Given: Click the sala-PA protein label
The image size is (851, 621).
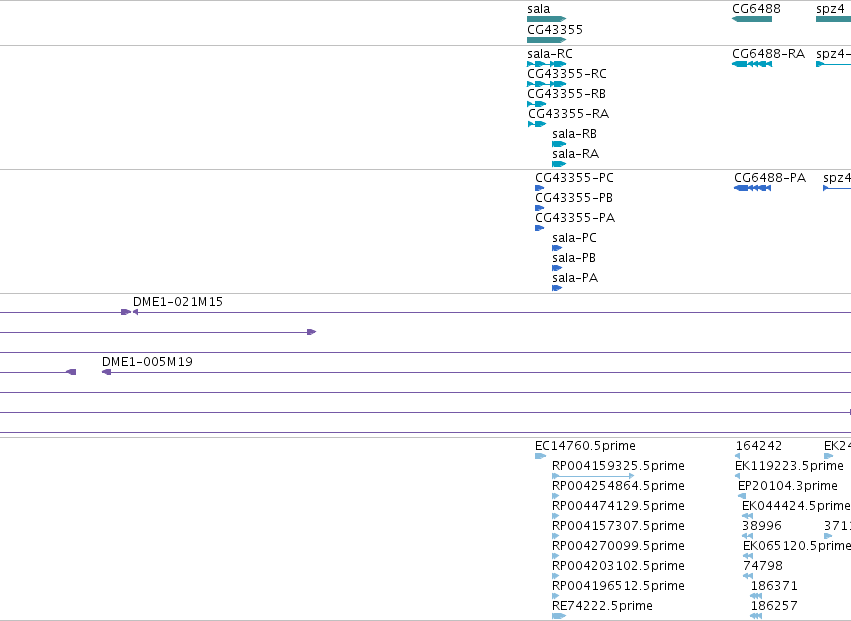Looking at the screenshot, I should (575, 278).
